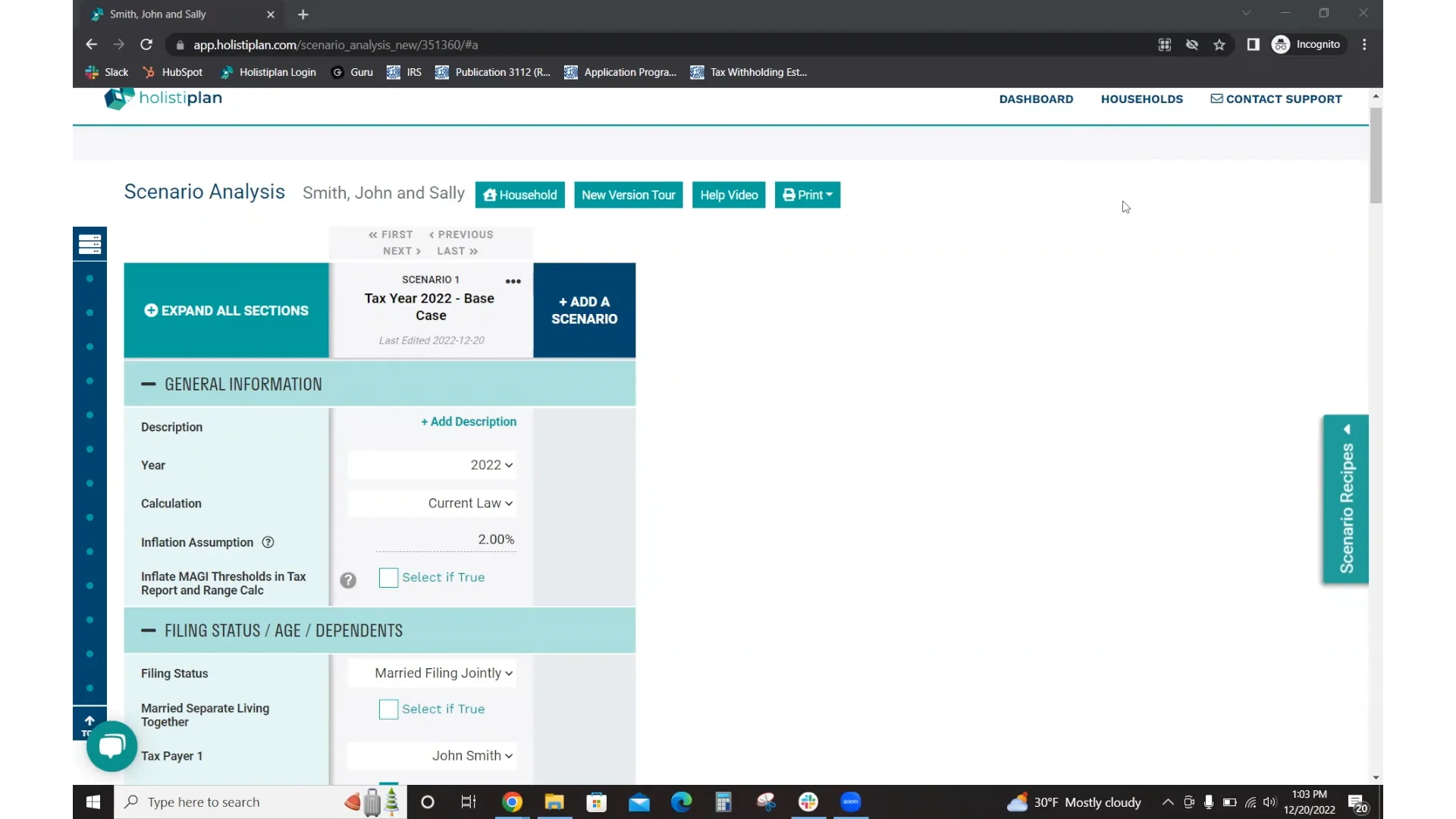Open the live chat bubble

pos(111,746)
